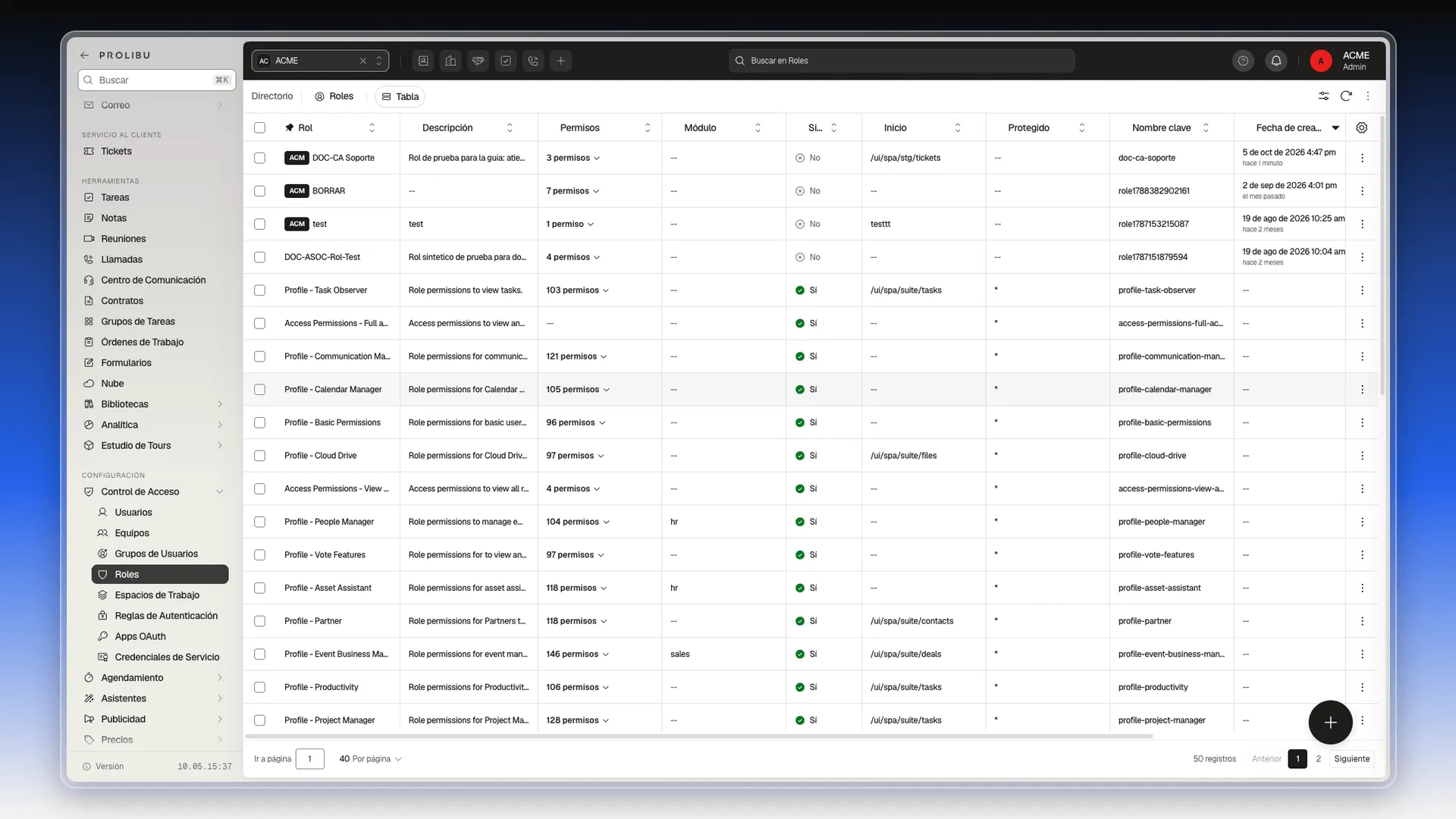Open Espacios de Trabajo in sidebar

click(x=157, y=595)
